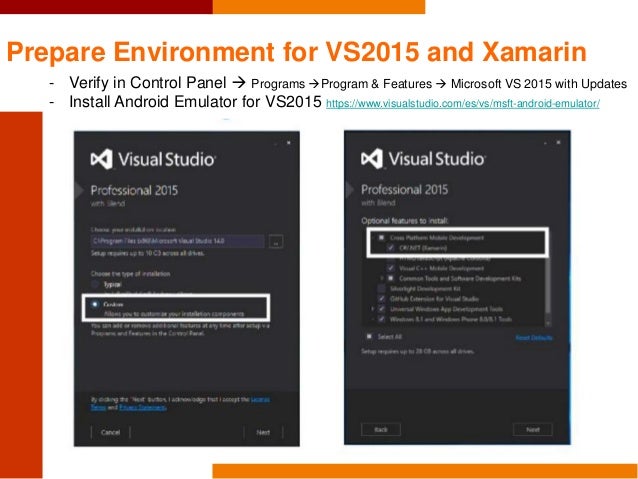
Task: Click 'Professional 2015' heading in features window
Action: [404, 189]
